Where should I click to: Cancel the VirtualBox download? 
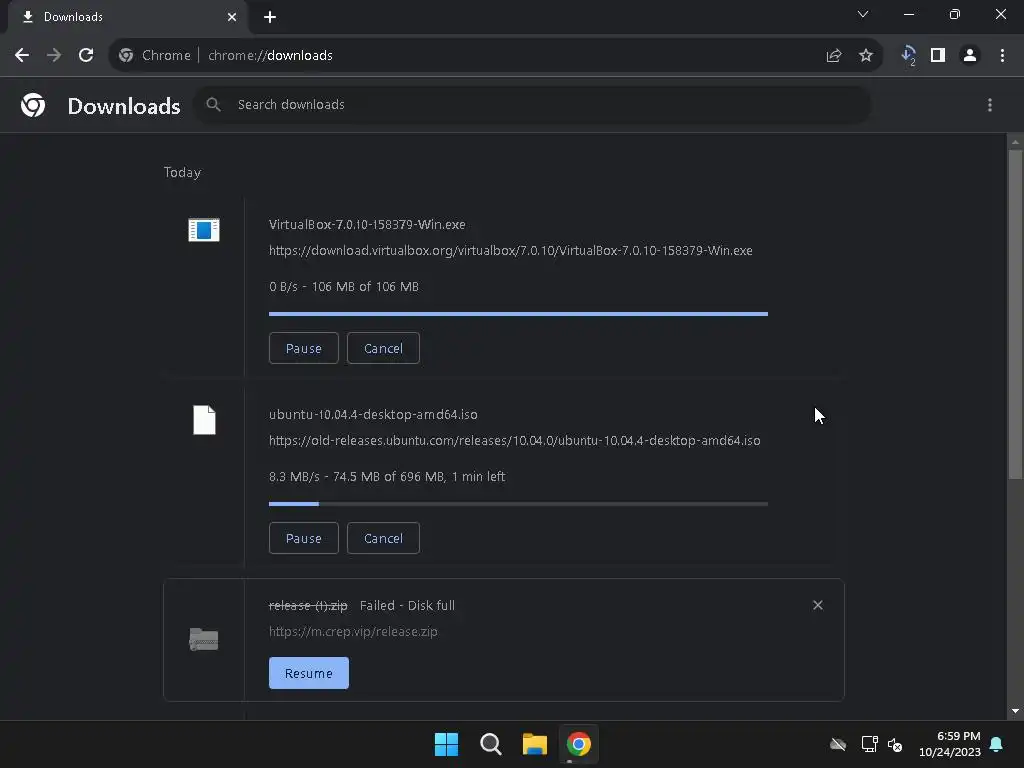tap(383, 348)
